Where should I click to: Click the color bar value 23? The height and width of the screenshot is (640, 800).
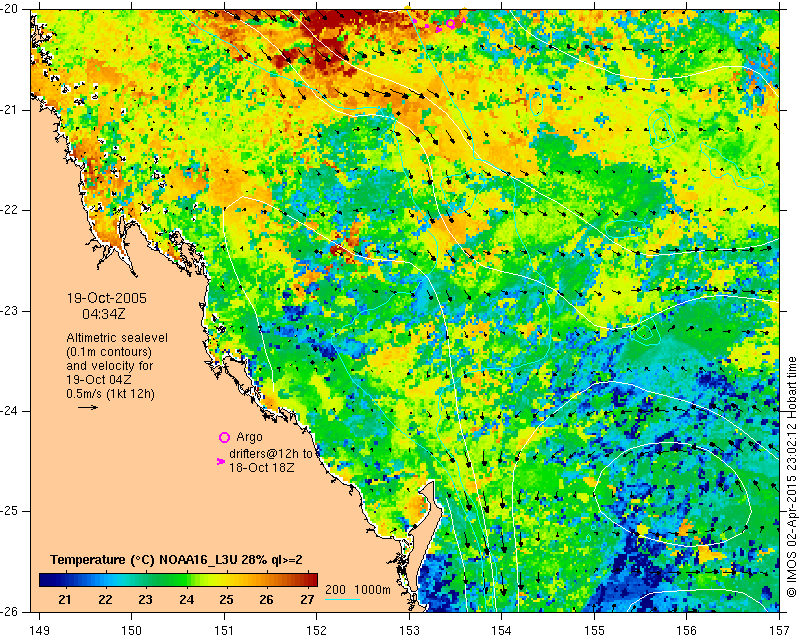click(x=145, y=599)
